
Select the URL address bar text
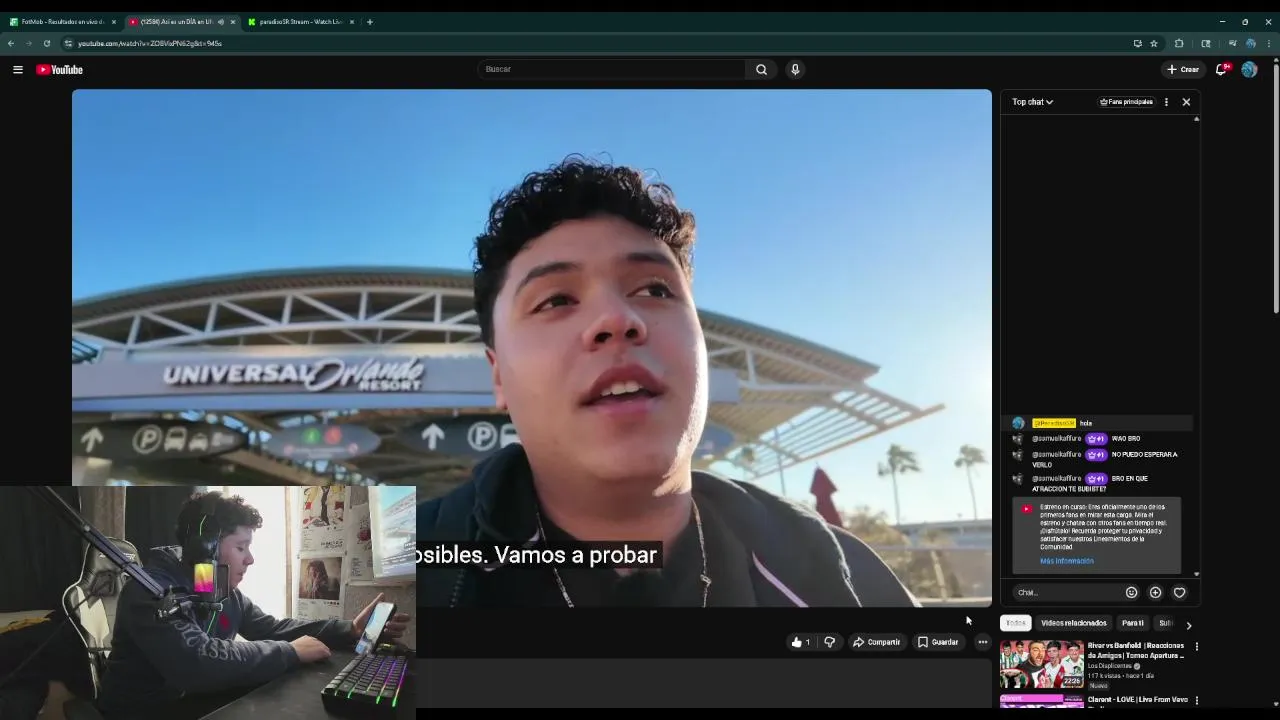(150, 43)
